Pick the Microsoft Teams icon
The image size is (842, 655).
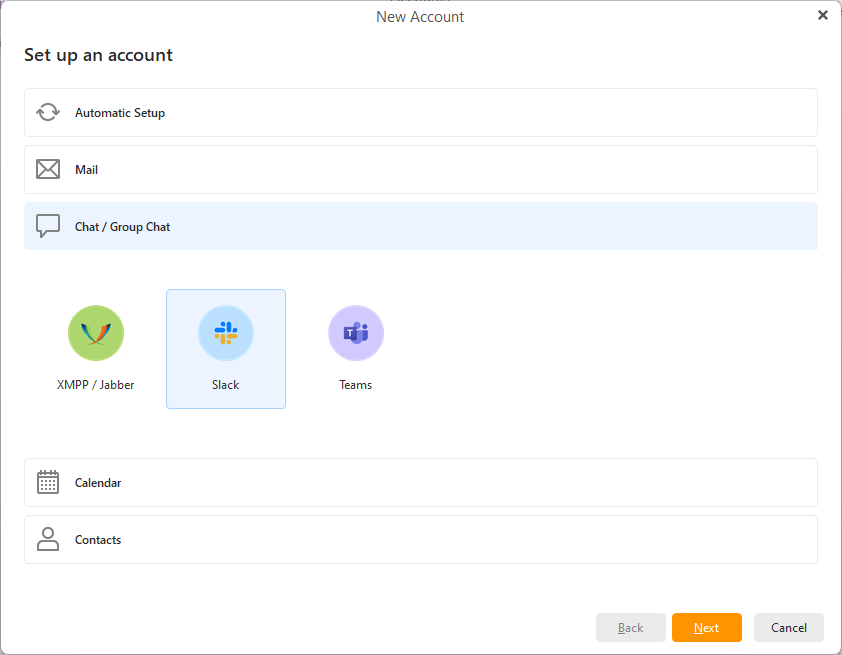(x=355, y=333)
